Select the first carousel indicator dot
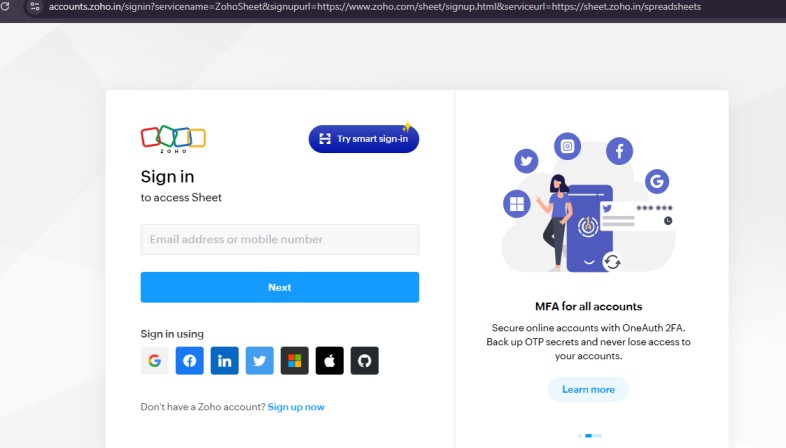Viewport: 786px width, 448px height. [x=580, y=435]
